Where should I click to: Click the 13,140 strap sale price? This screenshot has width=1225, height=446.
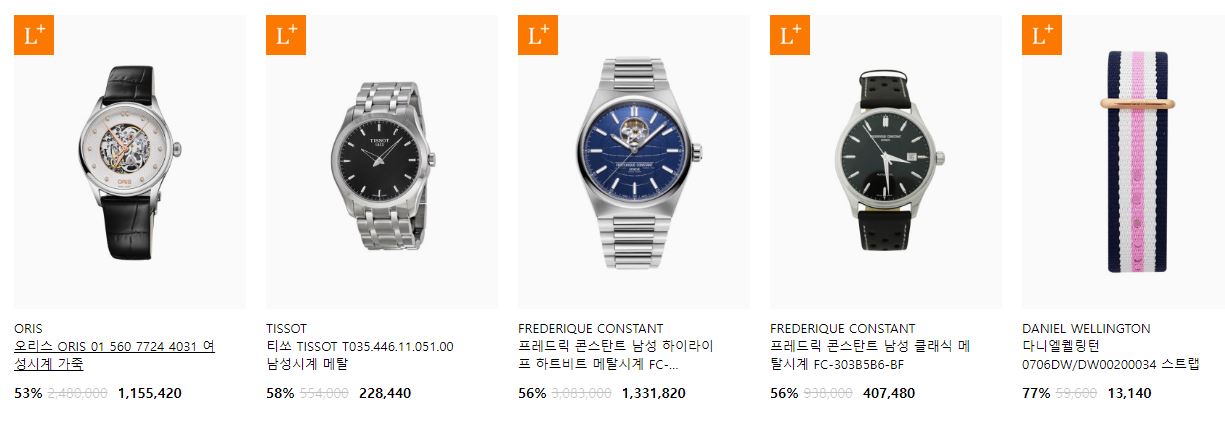click(x=1129, y=393)
